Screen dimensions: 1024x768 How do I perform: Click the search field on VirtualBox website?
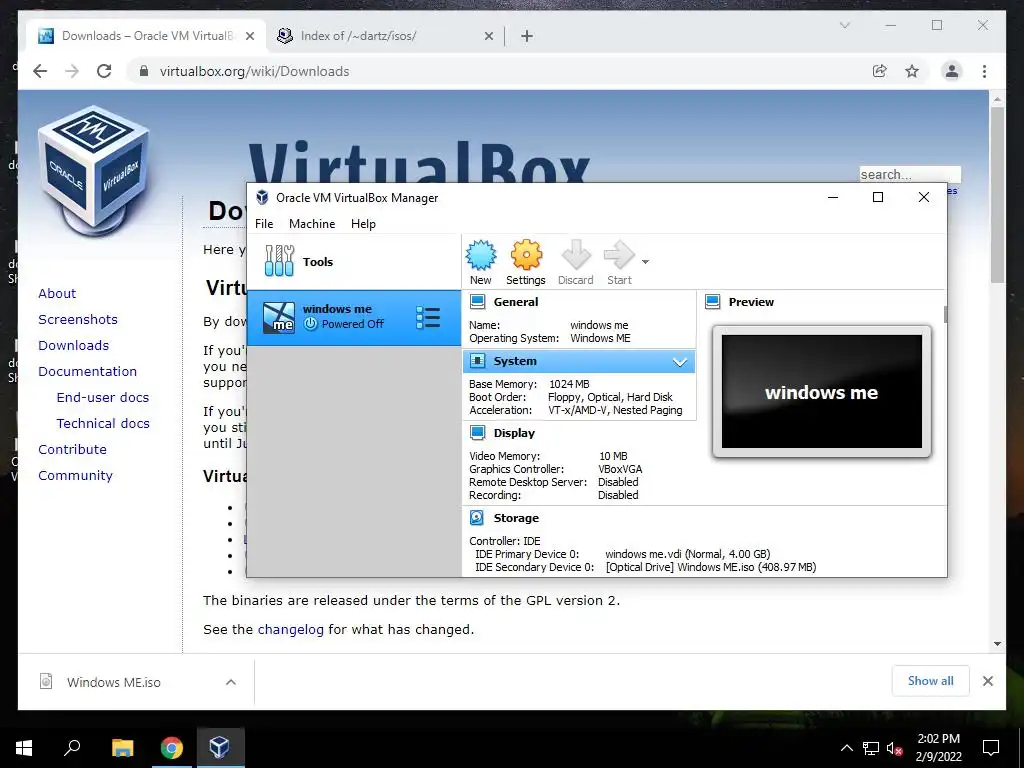click(x=910, y=174)
